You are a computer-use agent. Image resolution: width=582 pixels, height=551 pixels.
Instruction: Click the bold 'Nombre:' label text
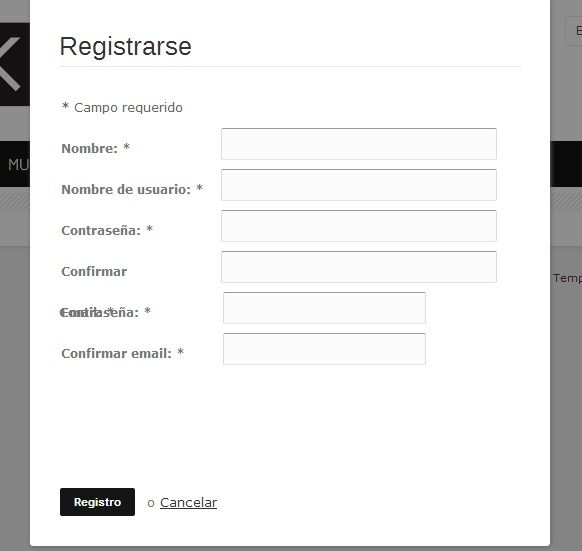click(x=89, y=149)
